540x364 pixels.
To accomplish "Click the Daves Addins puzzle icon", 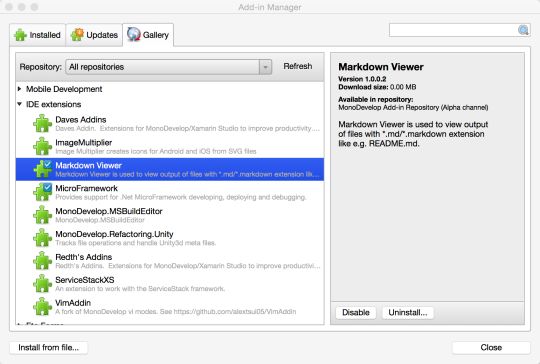I will (42, 123).
